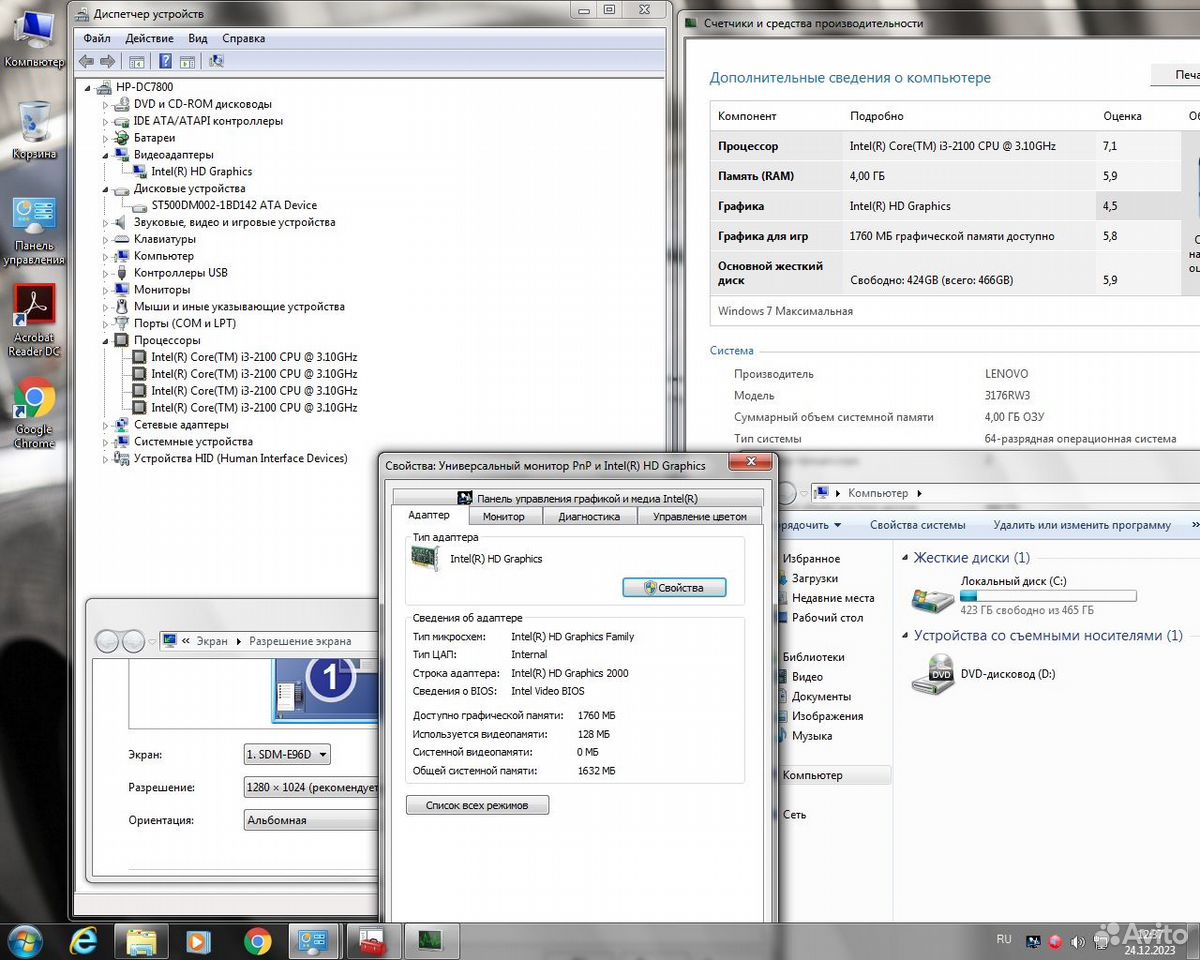Open the Справка menu
Viewport: 1200px width, 960px height.
[x=243, y=38]
